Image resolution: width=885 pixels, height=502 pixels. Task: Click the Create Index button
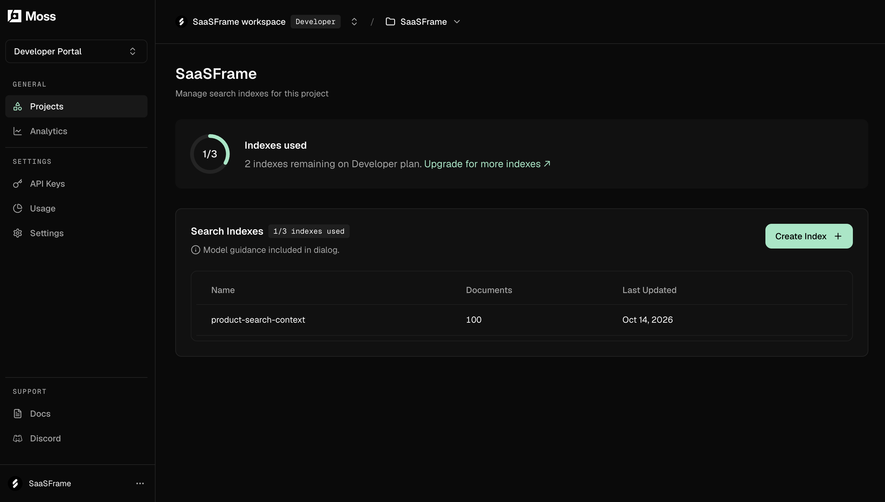click(x=809, y=236)
